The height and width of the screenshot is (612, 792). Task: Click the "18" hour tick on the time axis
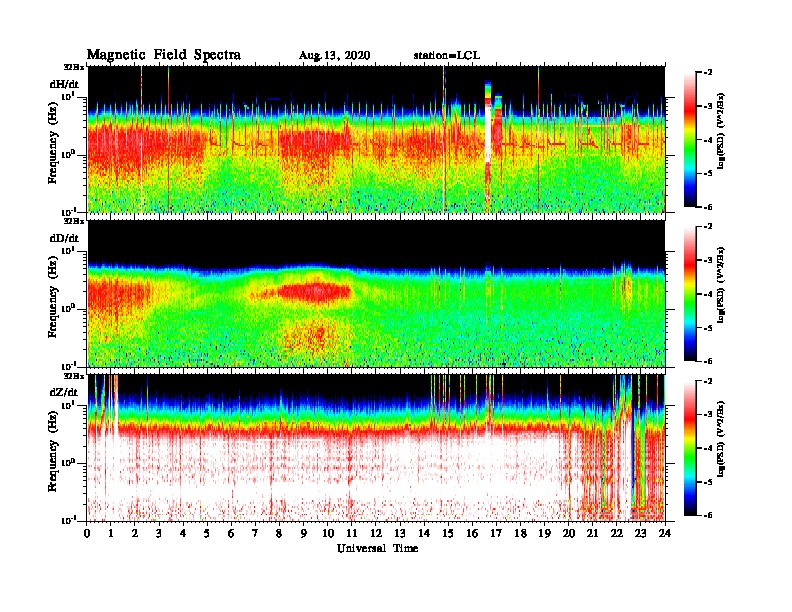(x=520, y=534)
